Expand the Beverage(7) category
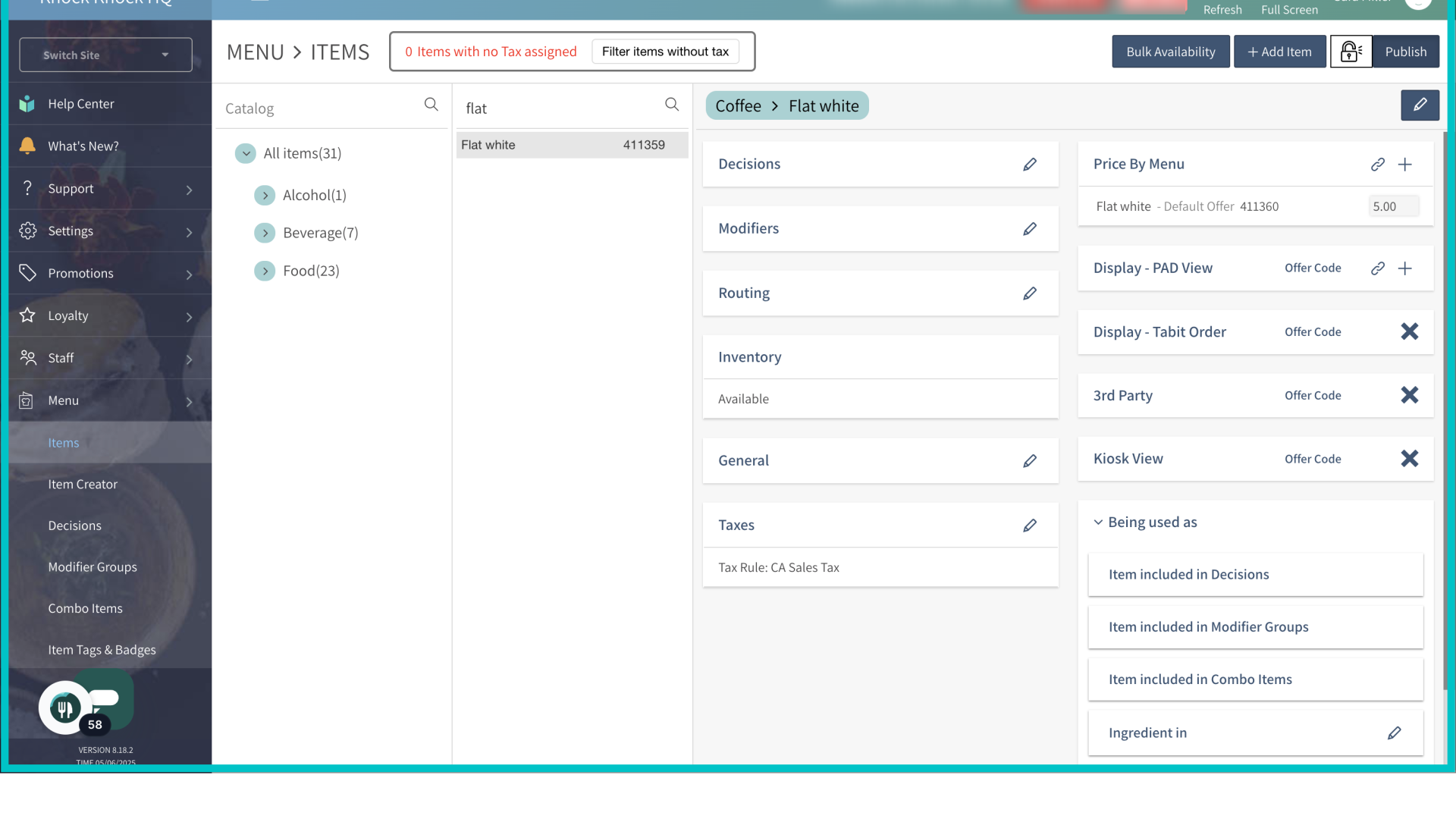The height and width of the screenshot is (819, 1456). (265, 233)
